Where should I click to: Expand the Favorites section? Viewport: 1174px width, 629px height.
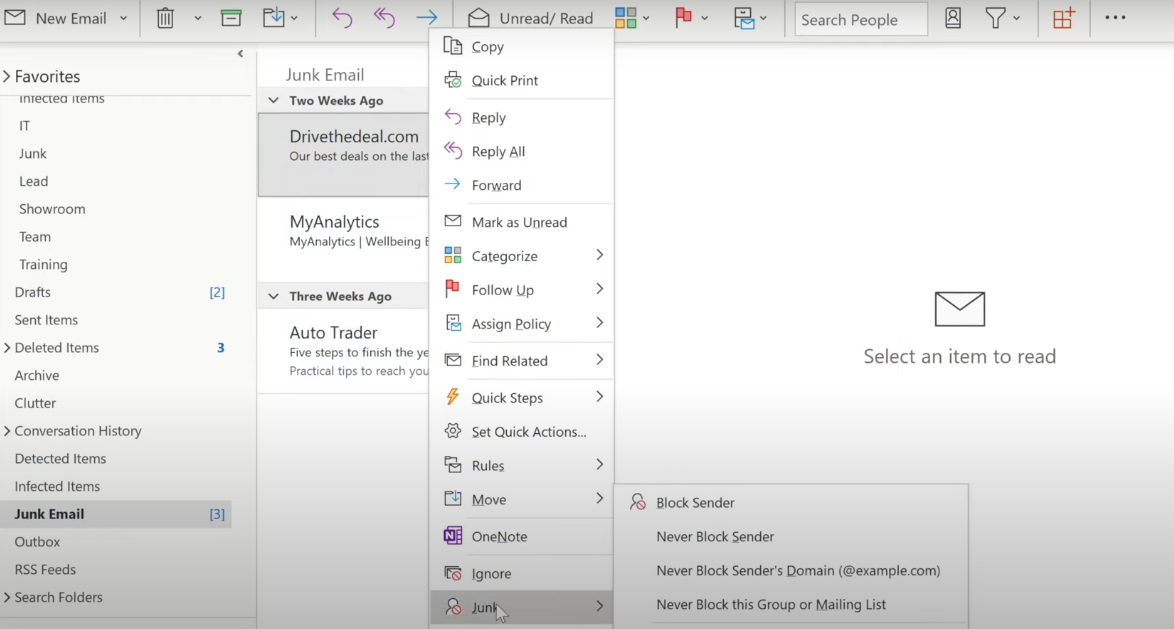tap(7, 76)
